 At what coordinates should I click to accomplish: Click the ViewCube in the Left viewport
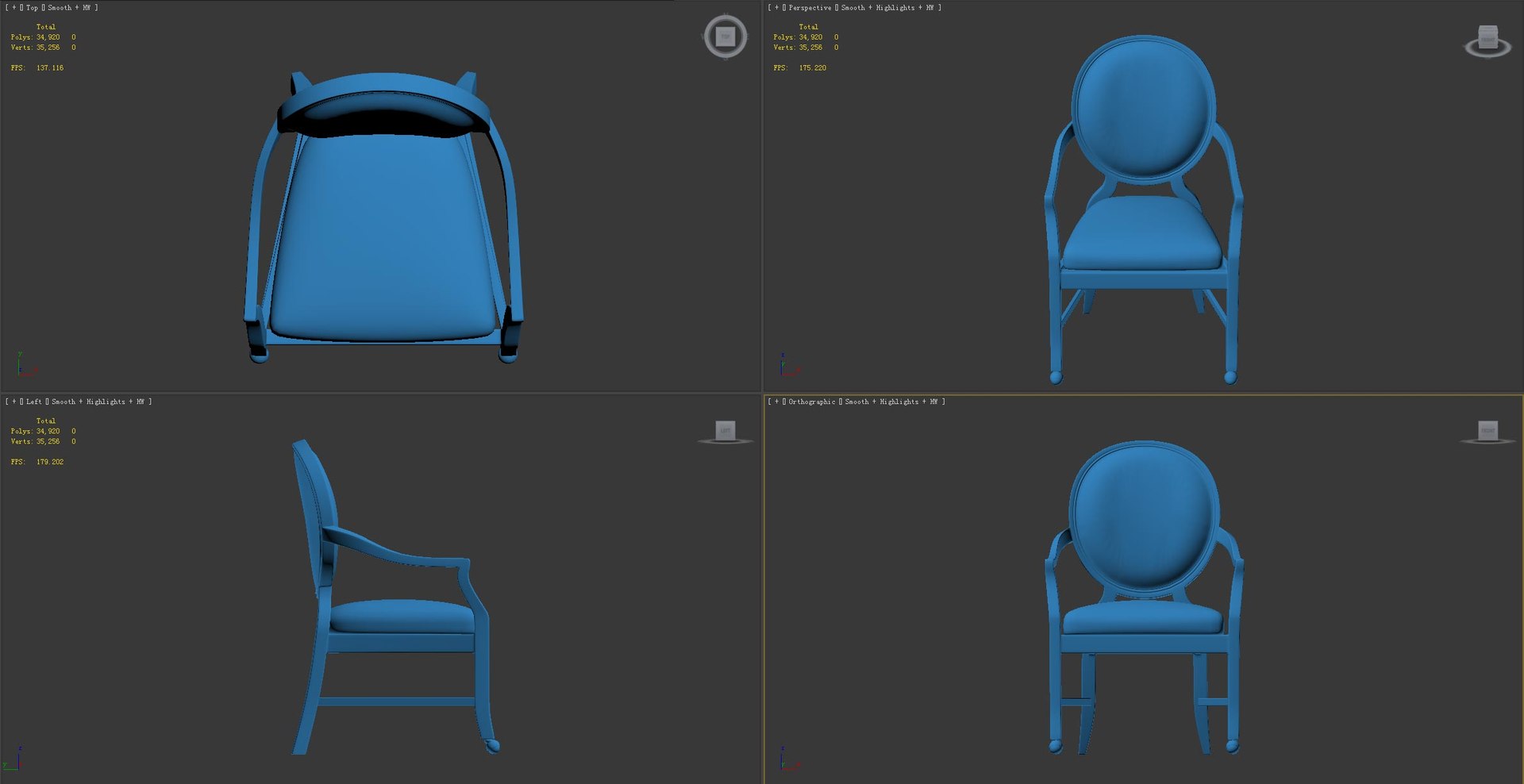coord(725,431)
